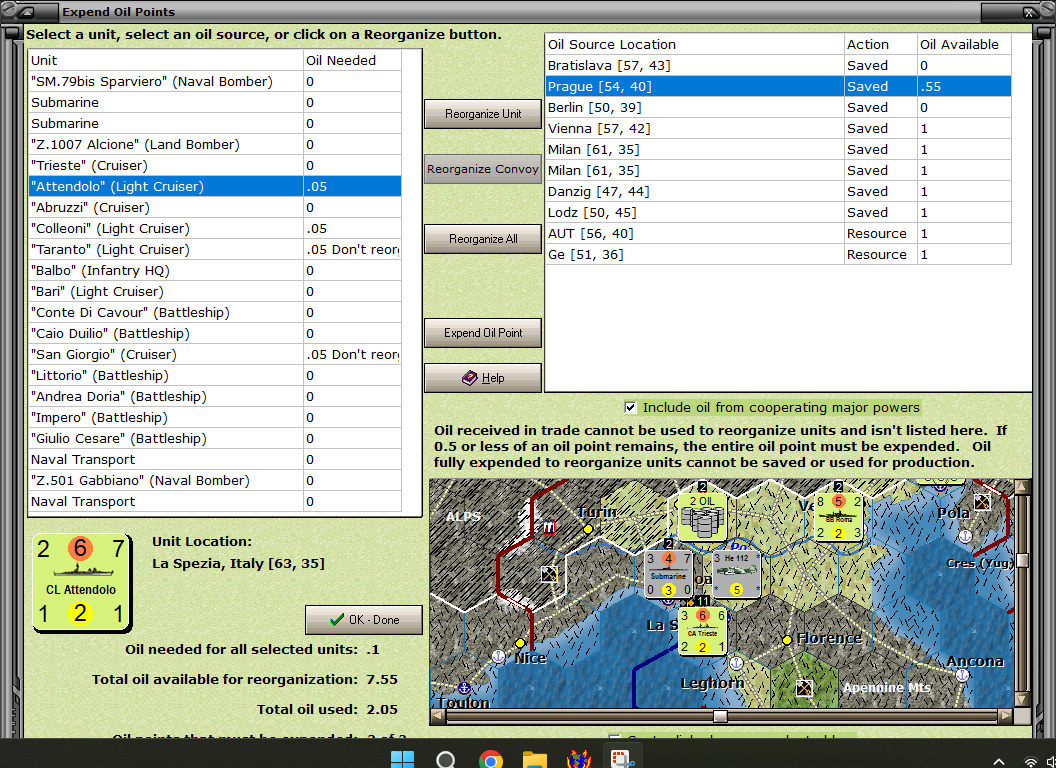Click the Toulon port anchor icon

[464, 688]
